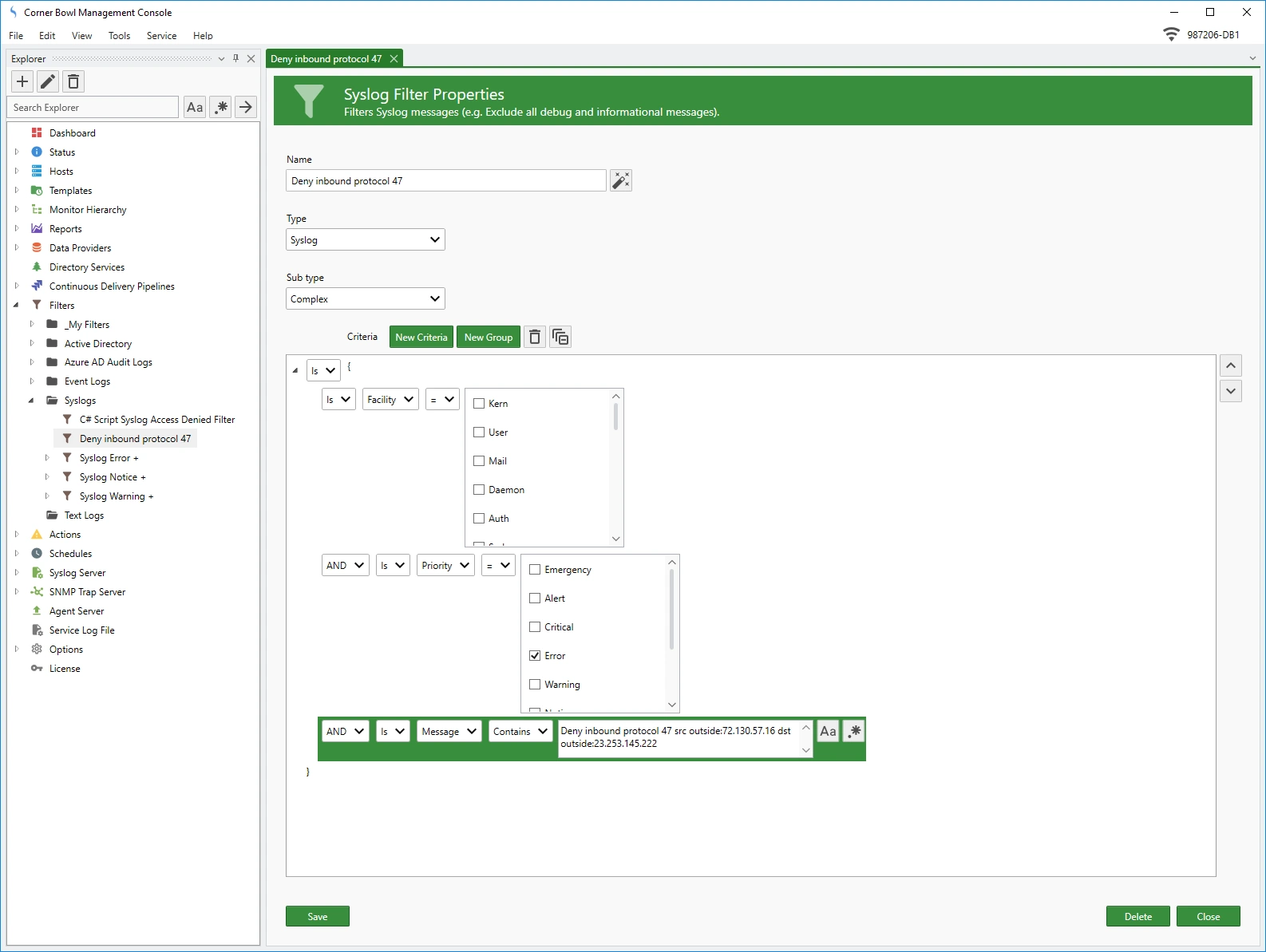
Task: Open the Contains operator dropdown
Action: [520, 732]
